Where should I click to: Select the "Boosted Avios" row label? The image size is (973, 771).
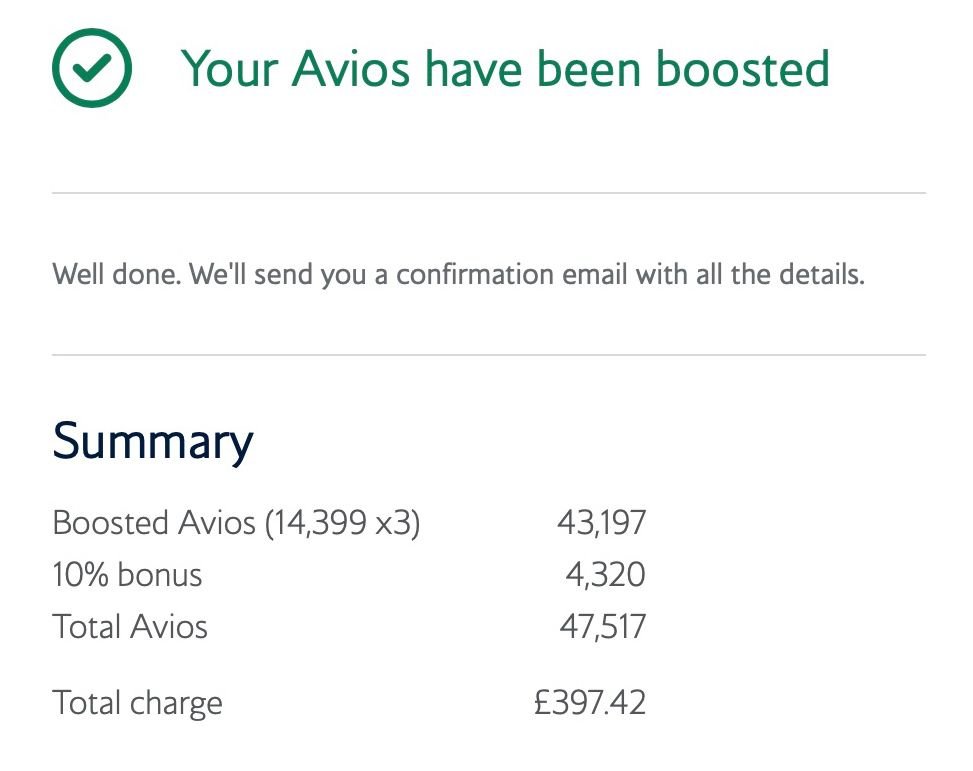[x=154, y=522]
